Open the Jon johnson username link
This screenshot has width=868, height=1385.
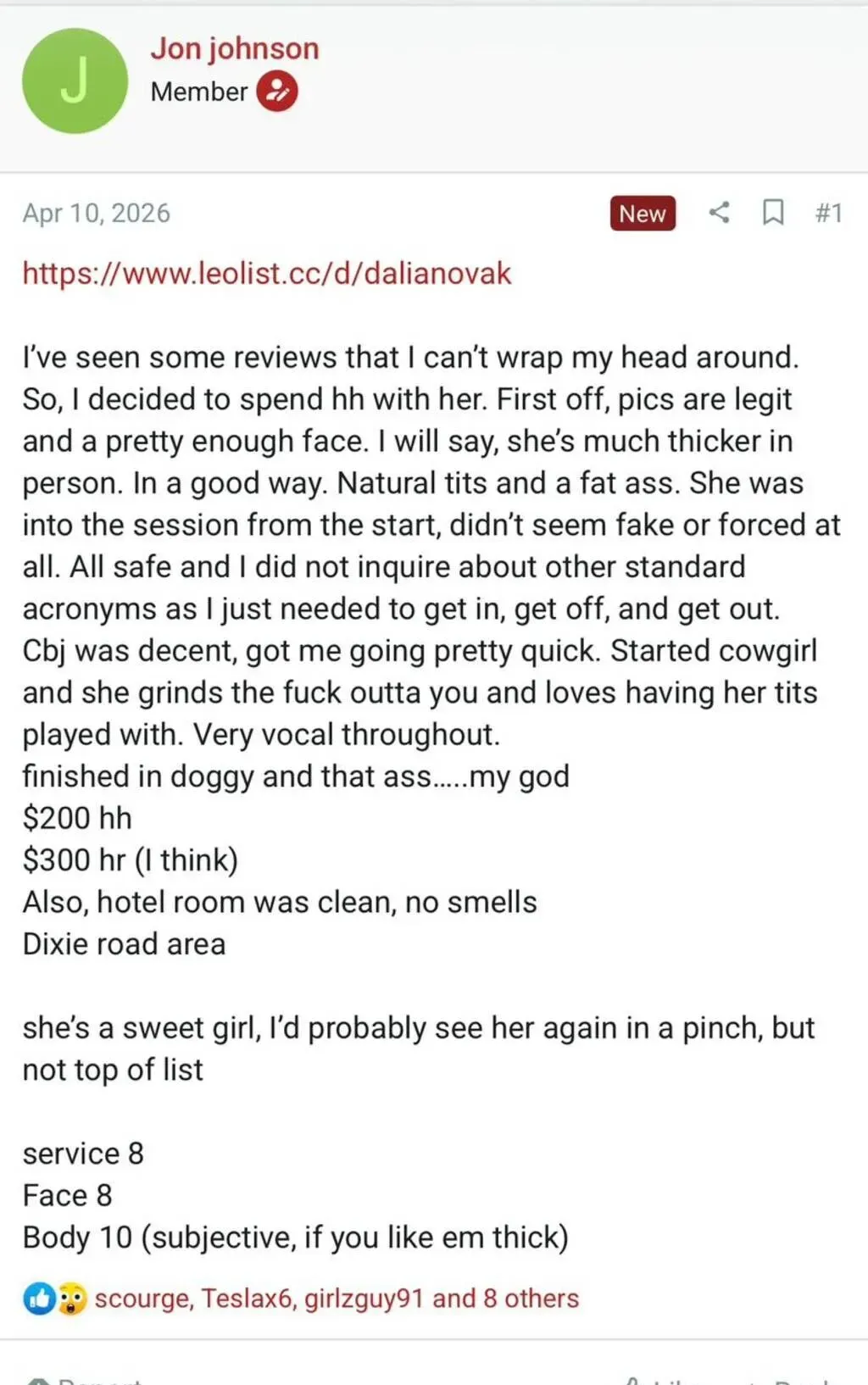coord(235,48)
